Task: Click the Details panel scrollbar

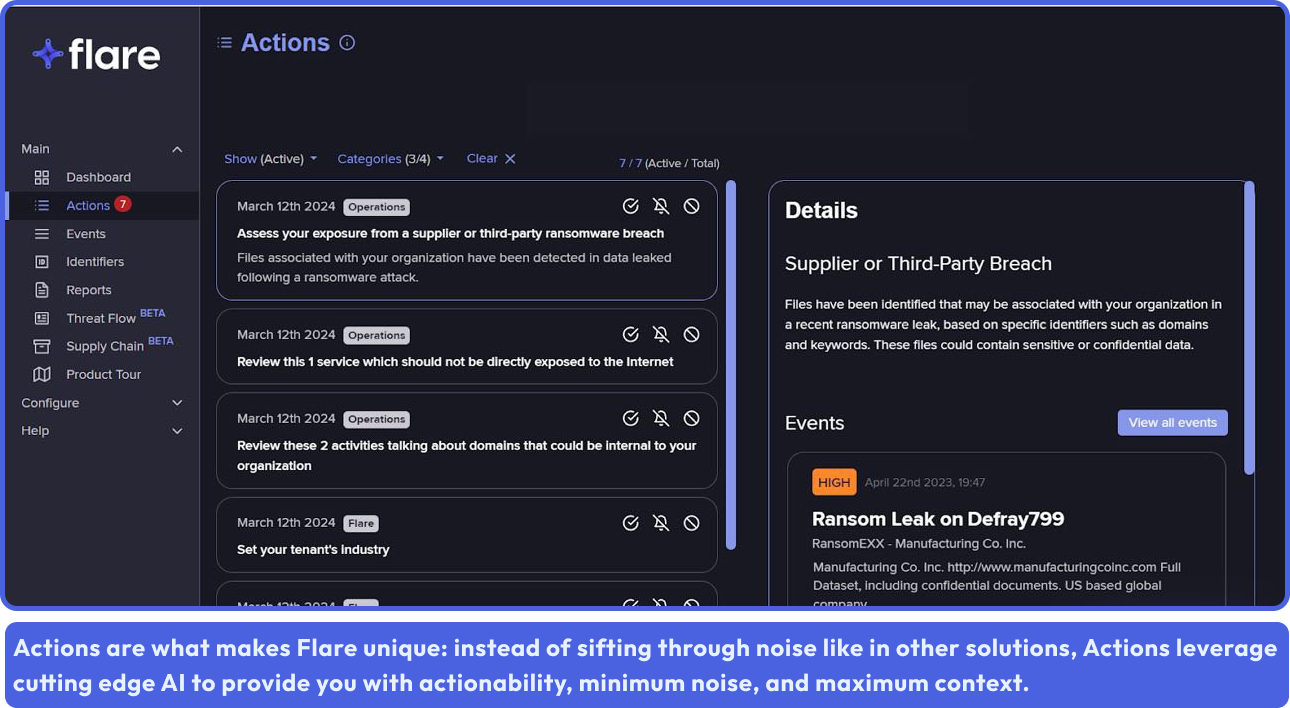Action: point(1249,328)
